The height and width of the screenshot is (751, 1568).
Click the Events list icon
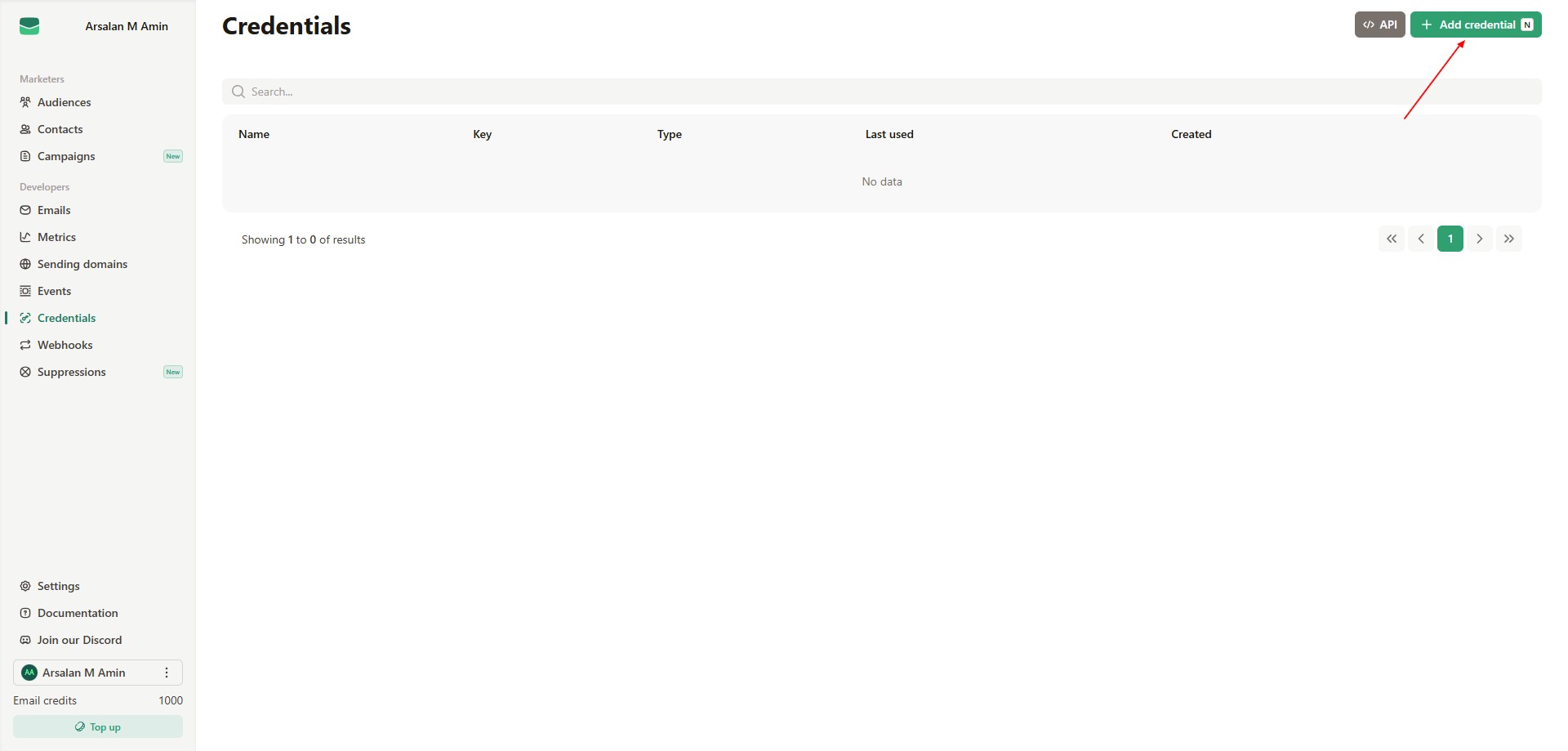pos(25,291)
